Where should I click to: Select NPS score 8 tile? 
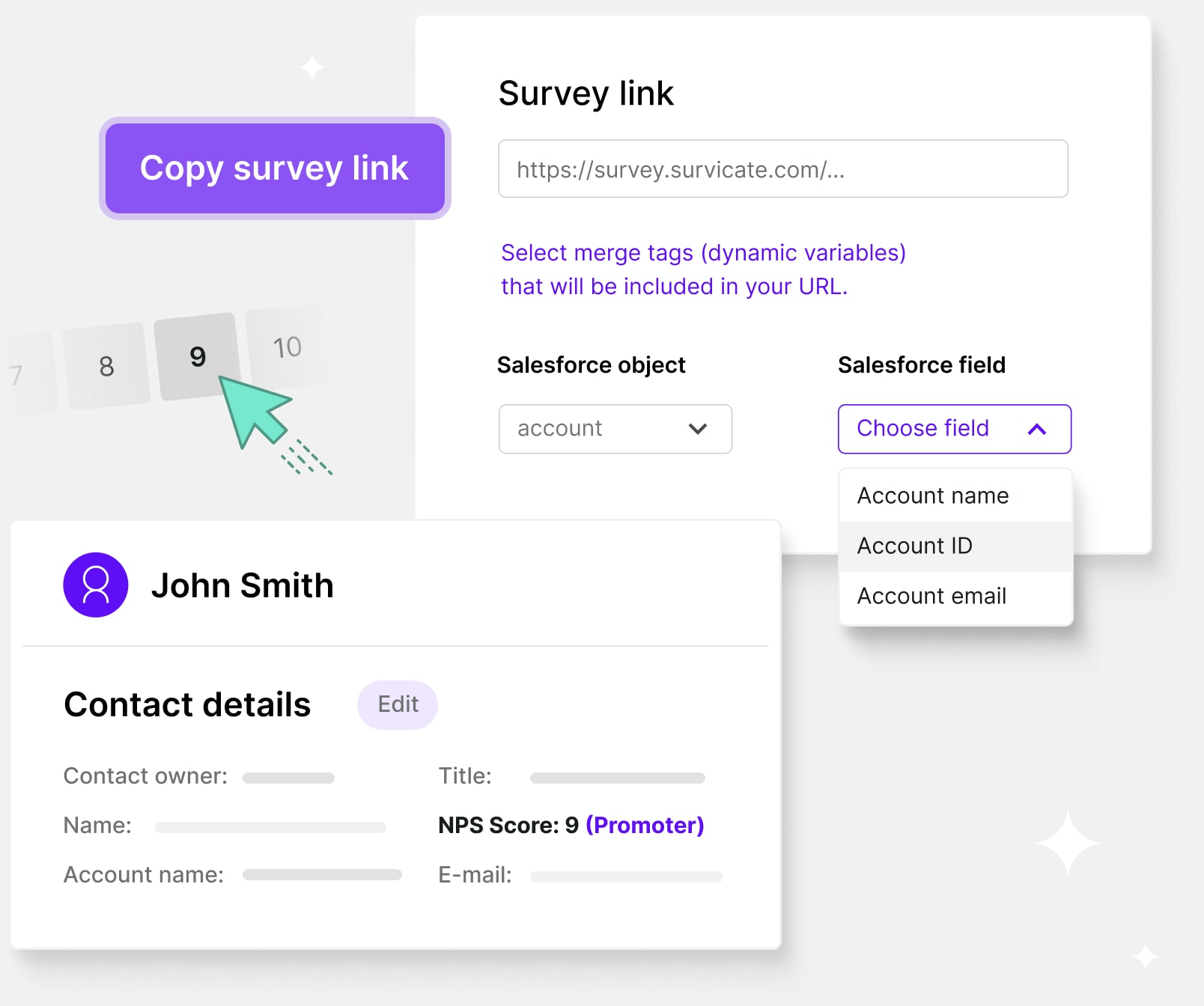tap(106, 366)
